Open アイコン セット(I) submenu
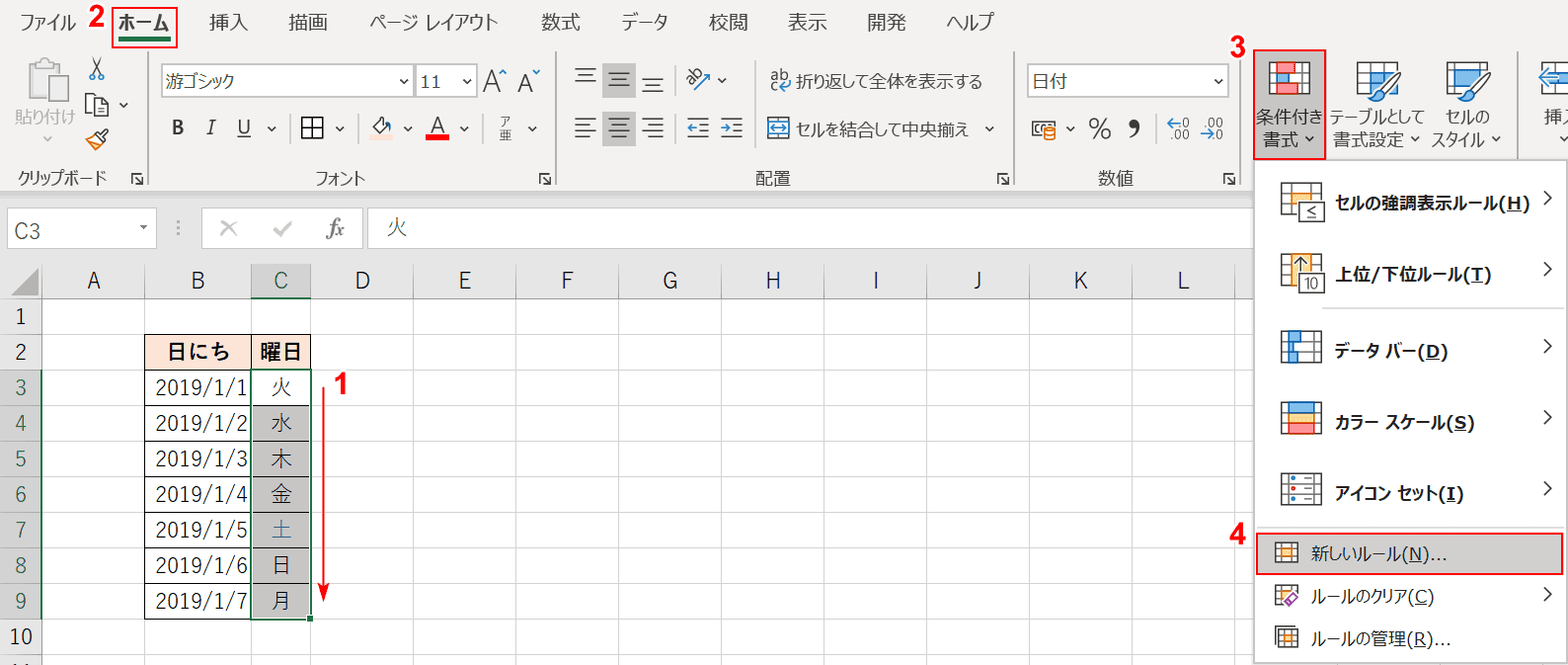This screenshot has height=665, width=1568. click(x=1411, y=493)
